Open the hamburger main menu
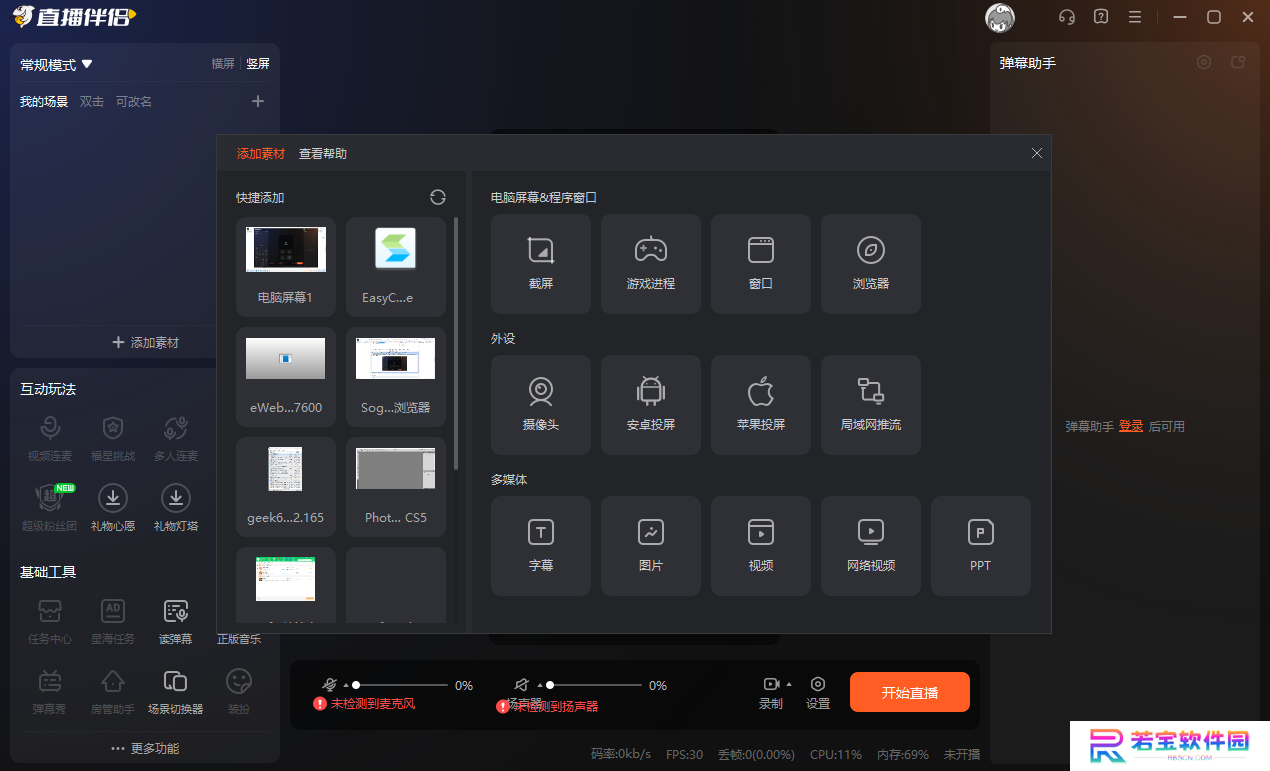The height and width of the screenshot is (771, 1270). [x=1135, y=17]
